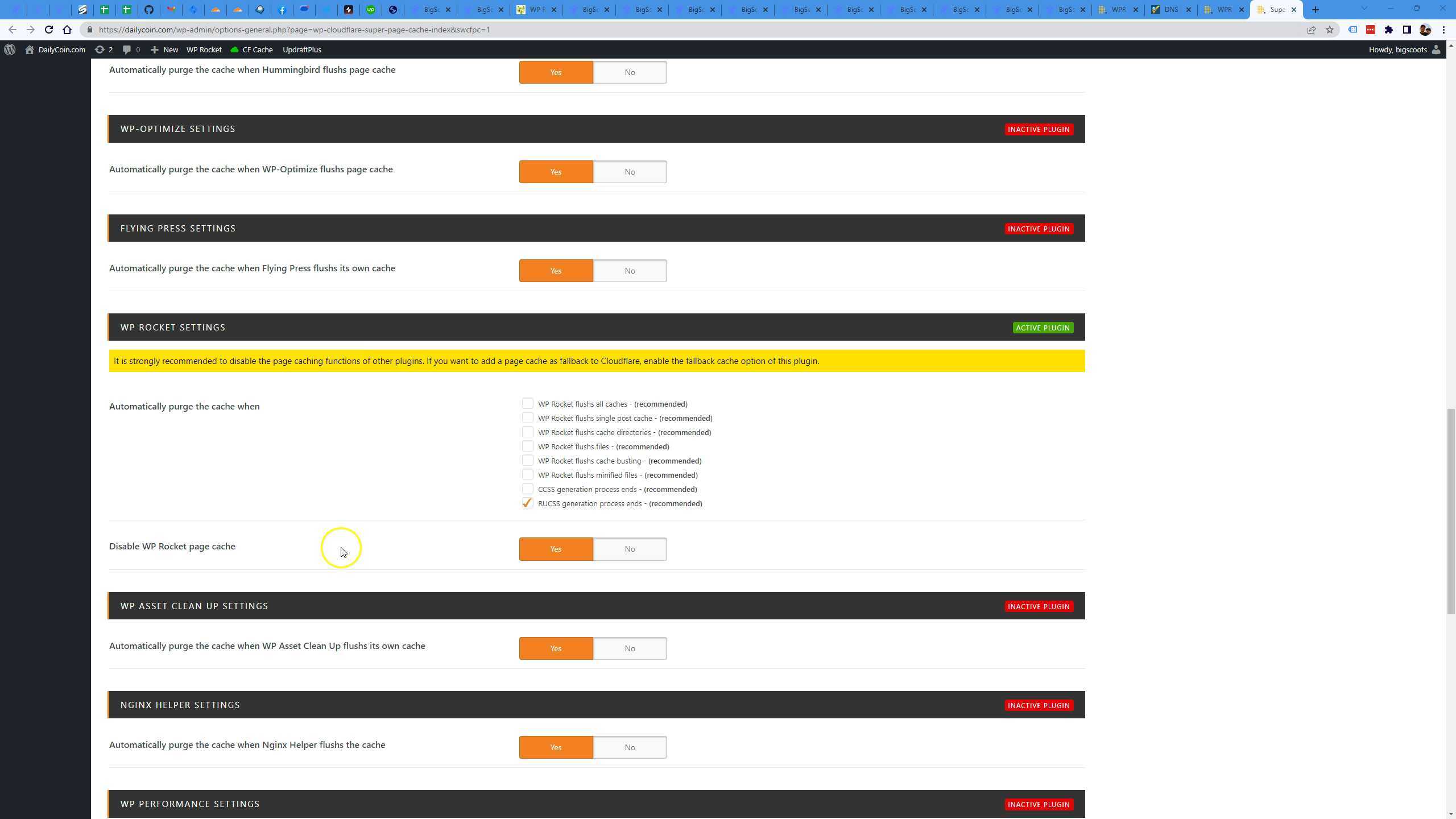Open Chrome three-dot menu
This screenshot has width=1456, height=819.
click(x=1443, y=30)
